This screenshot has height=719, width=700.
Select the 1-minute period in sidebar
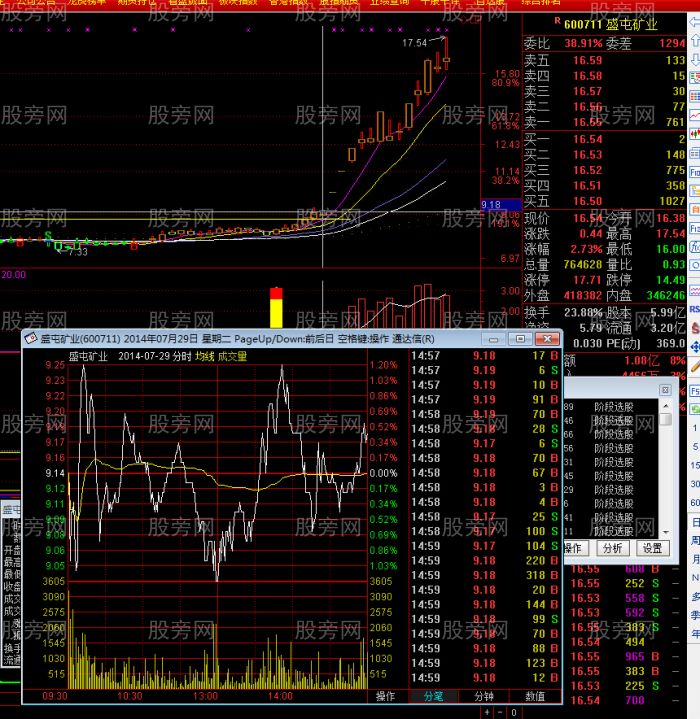click(x=695, y=428)
